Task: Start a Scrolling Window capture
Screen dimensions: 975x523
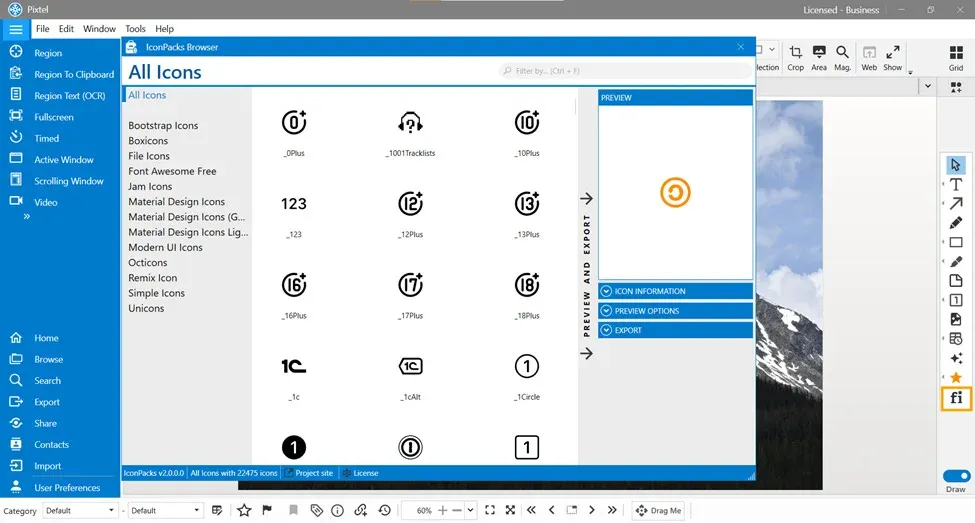Action: 68,181
